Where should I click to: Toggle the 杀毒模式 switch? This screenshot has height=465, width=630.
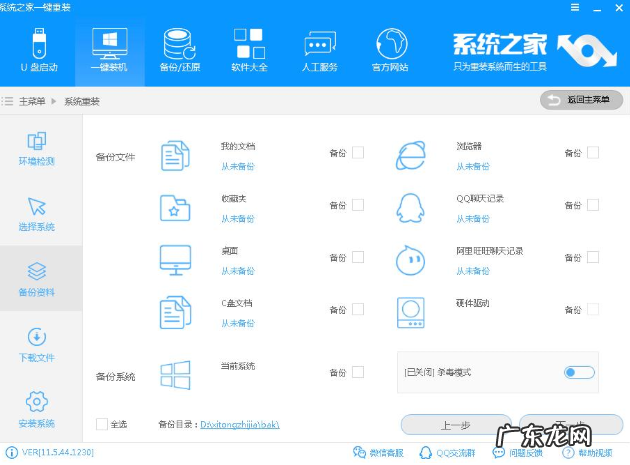[579, 372]
